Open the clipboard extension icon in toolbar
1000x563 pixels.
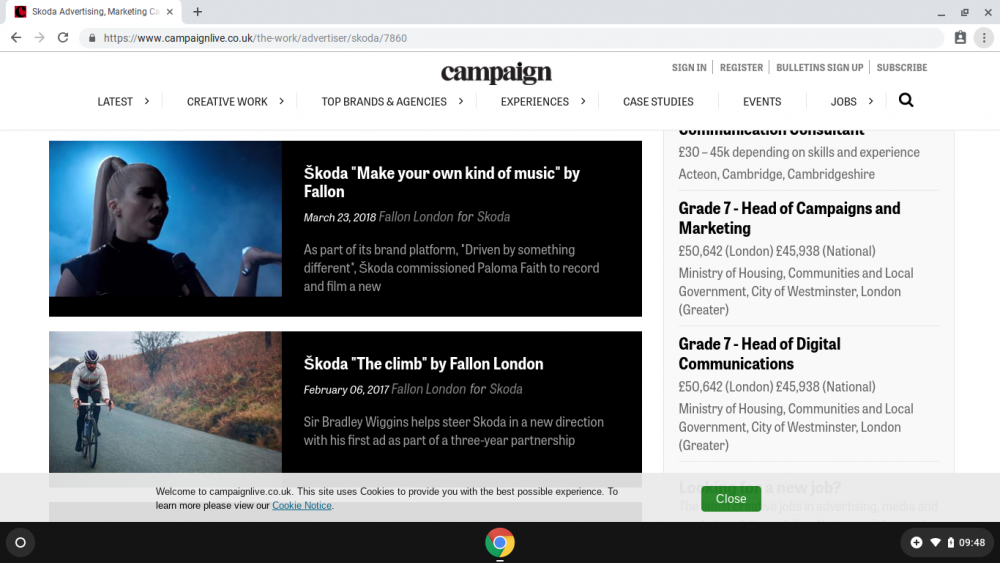pos(960,38)
